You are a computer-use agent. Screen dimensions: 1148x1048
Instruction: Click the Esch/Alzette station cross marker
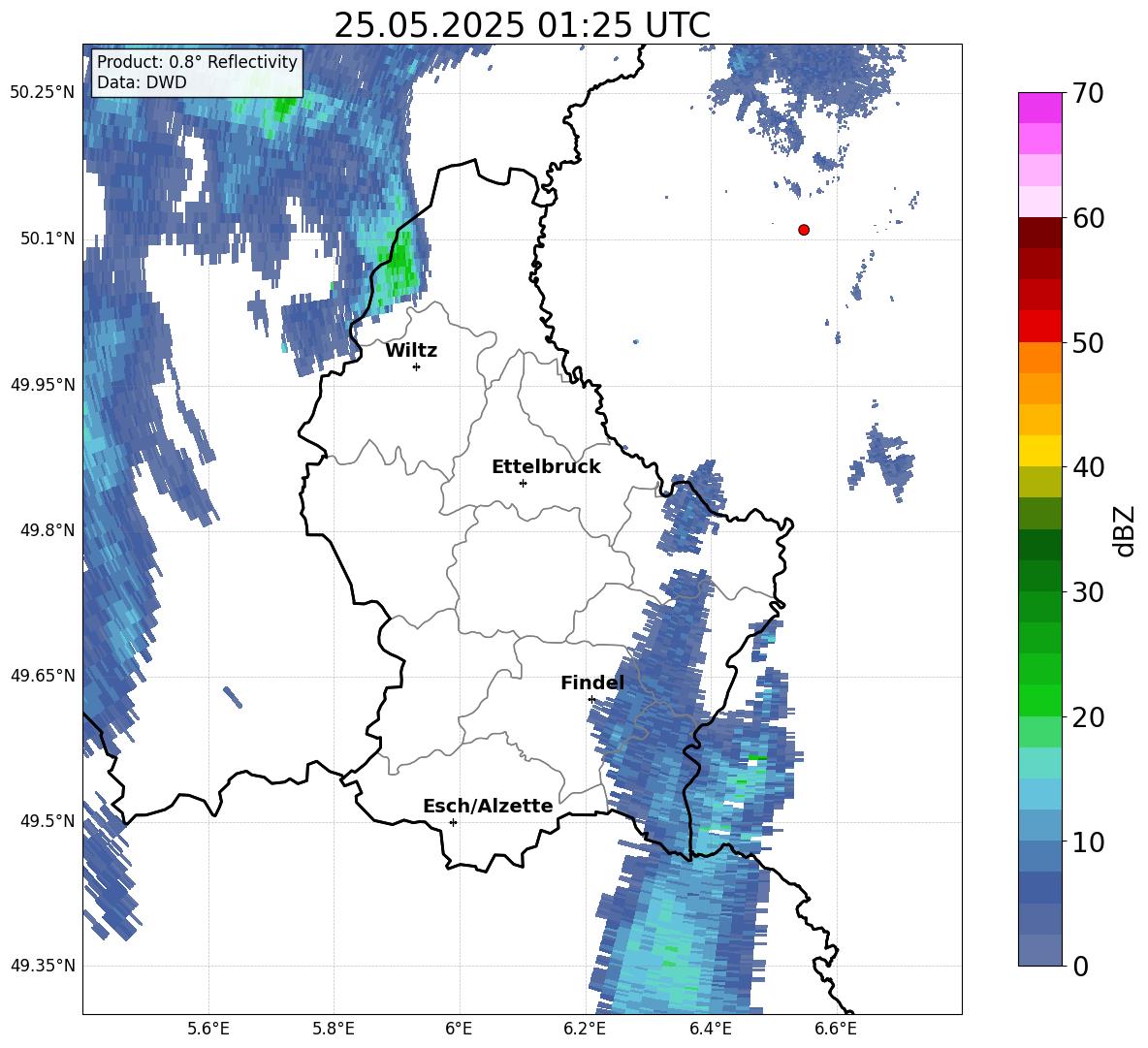coord(453,822)
